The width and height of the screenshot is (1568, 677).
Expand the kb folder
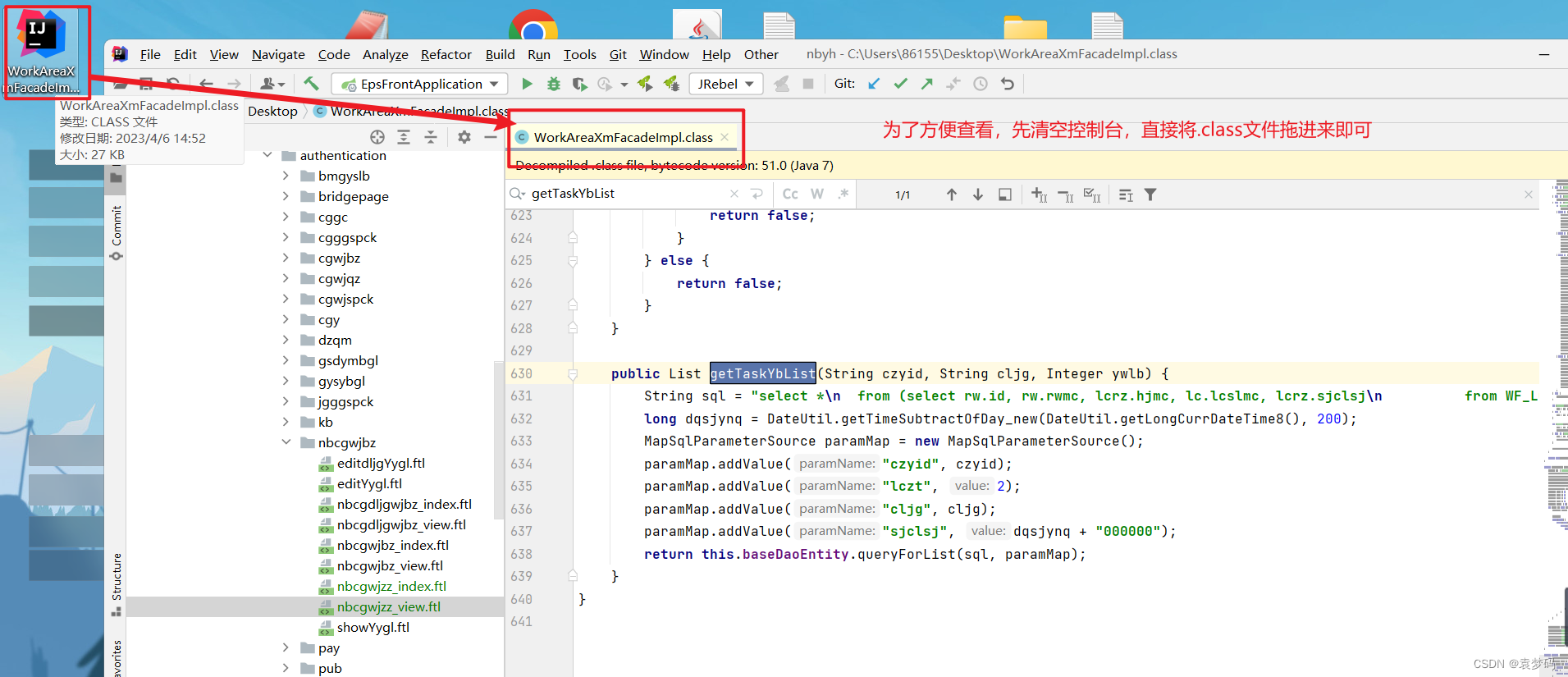[286, 422]
